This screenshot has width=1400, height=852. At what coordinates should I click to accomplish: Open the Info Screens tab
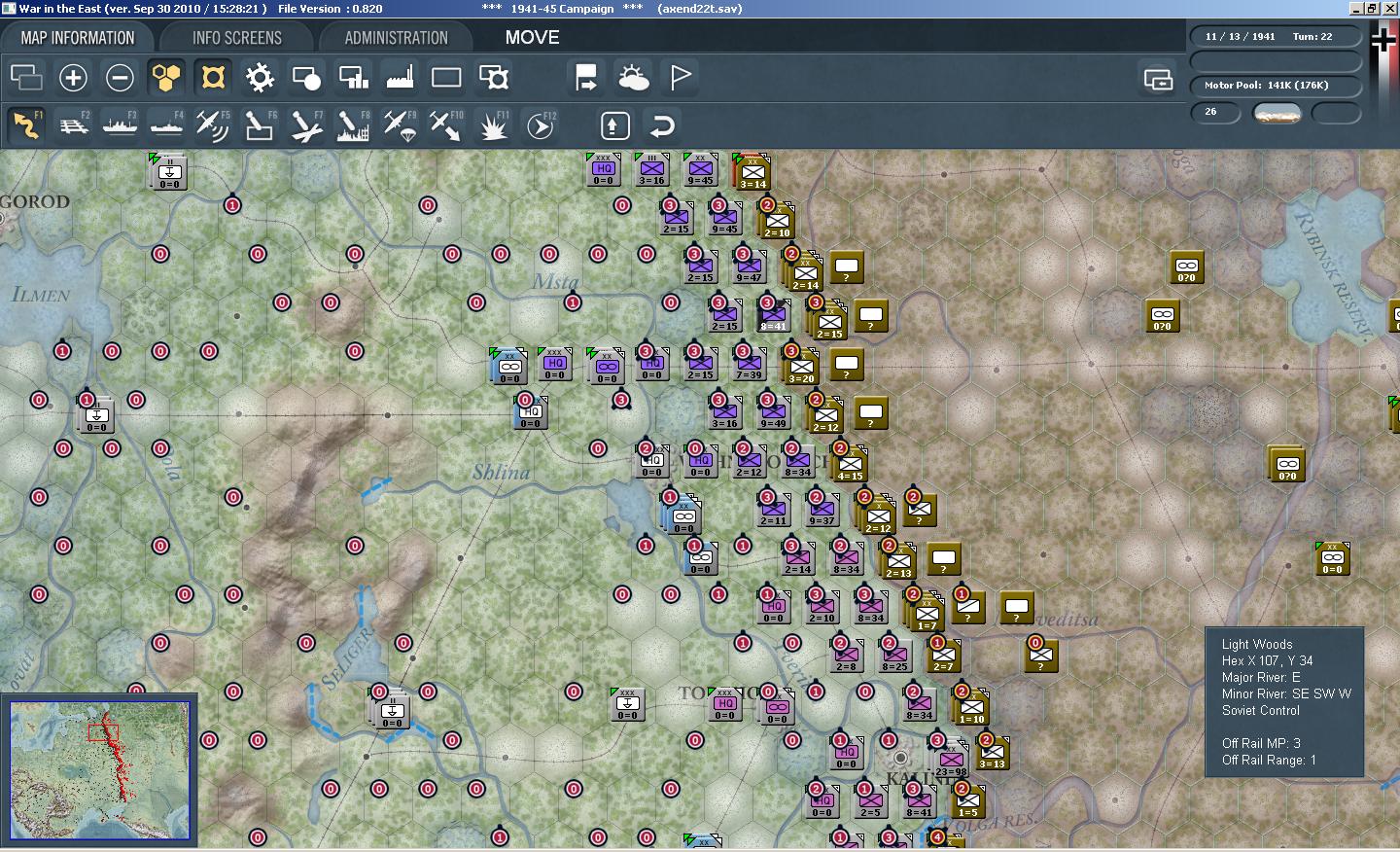coord(236,38)
